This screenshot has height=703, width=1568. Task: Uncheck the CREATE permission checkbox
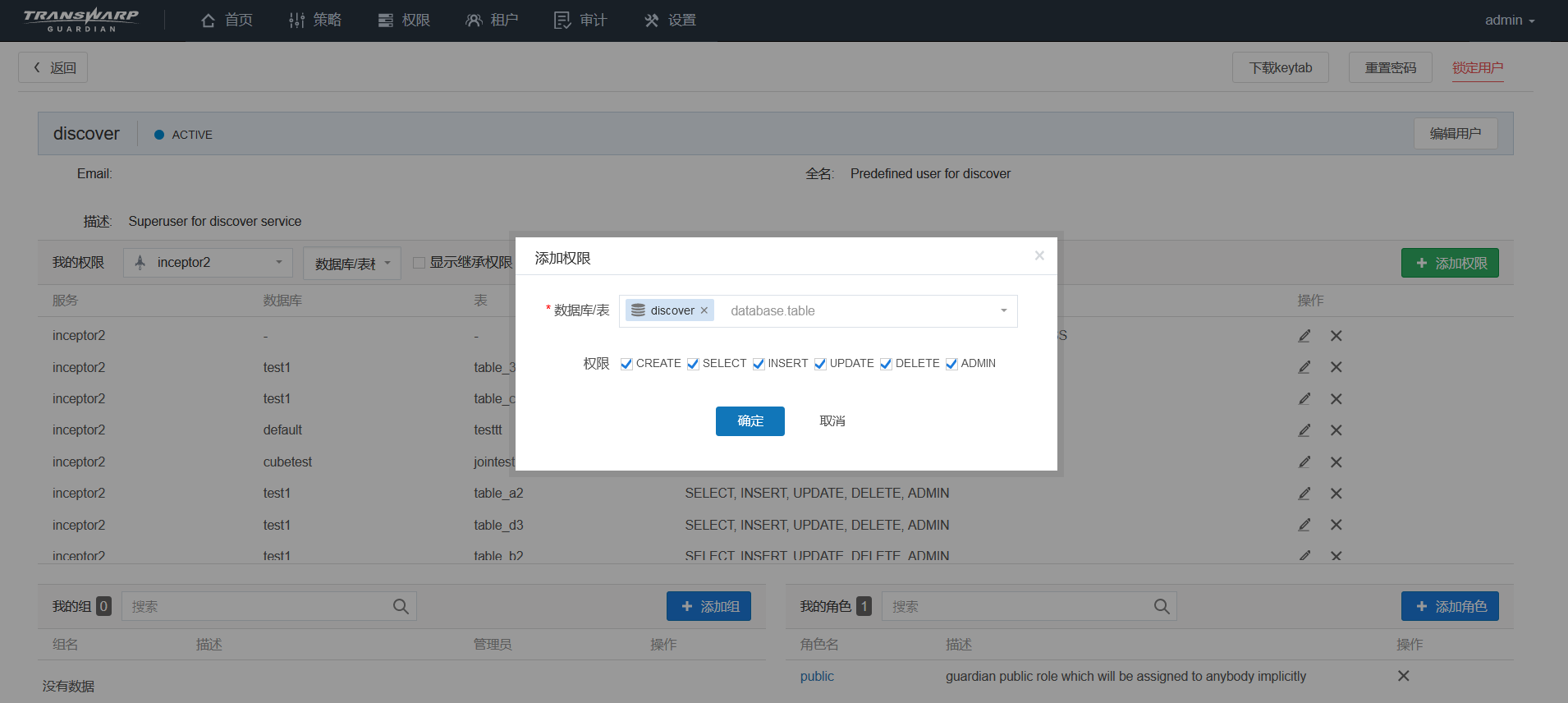[x=626, y=364]
